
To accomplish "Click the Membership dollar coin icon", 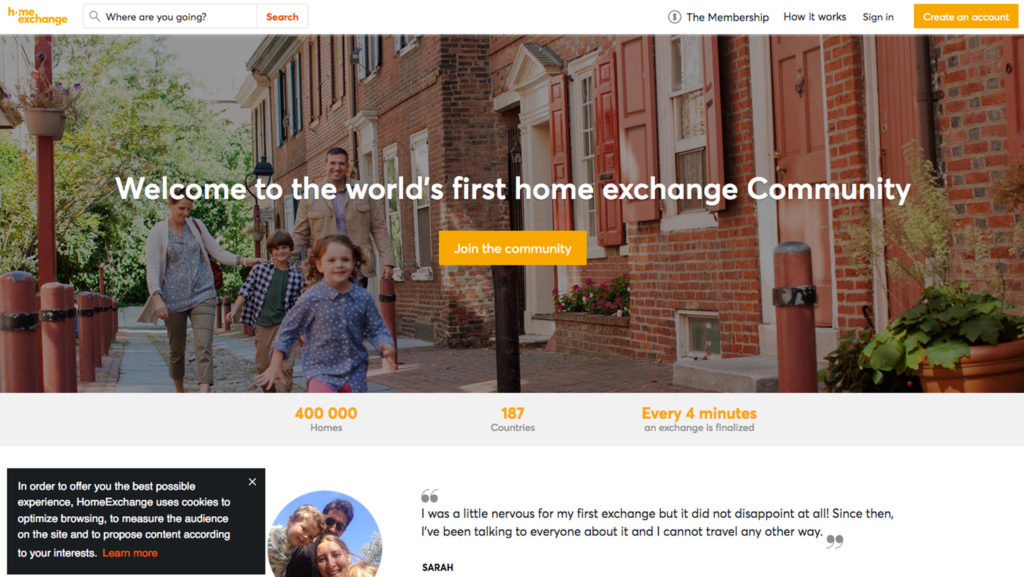I will [x=675, y=17].
